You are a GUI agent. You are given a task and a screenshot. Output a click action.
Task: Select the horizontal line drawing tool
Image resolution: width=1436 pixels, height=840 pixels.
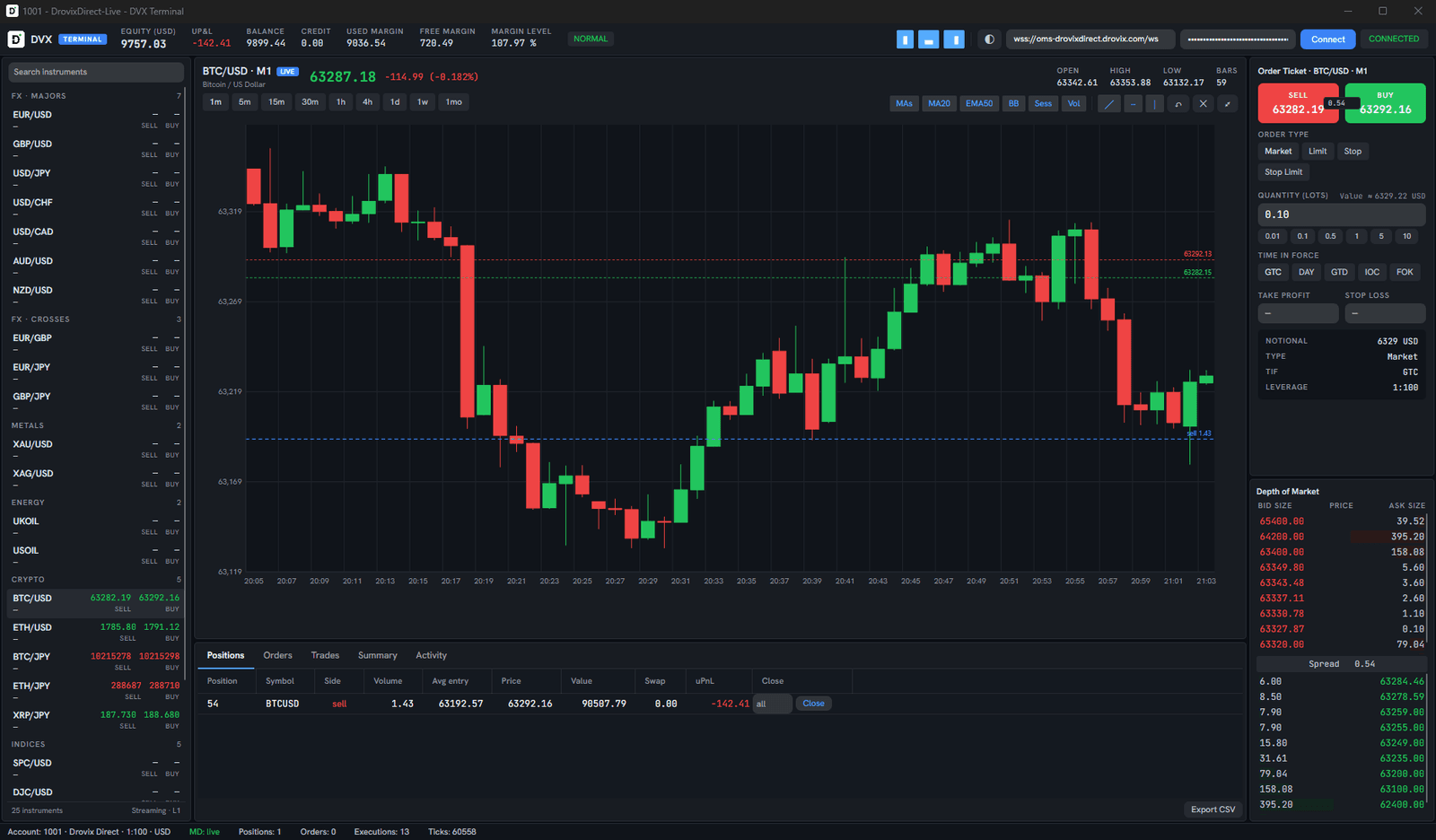point(1133,104)
